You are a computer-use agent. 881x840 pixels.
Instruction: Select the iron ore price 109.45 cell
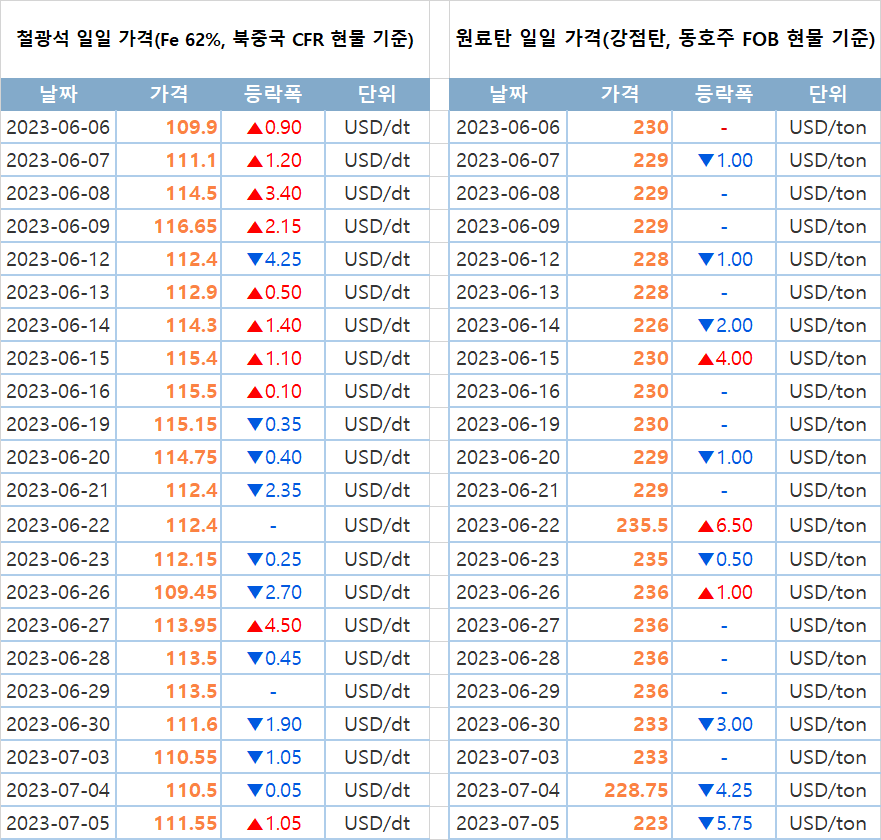(x=185, y=592)
